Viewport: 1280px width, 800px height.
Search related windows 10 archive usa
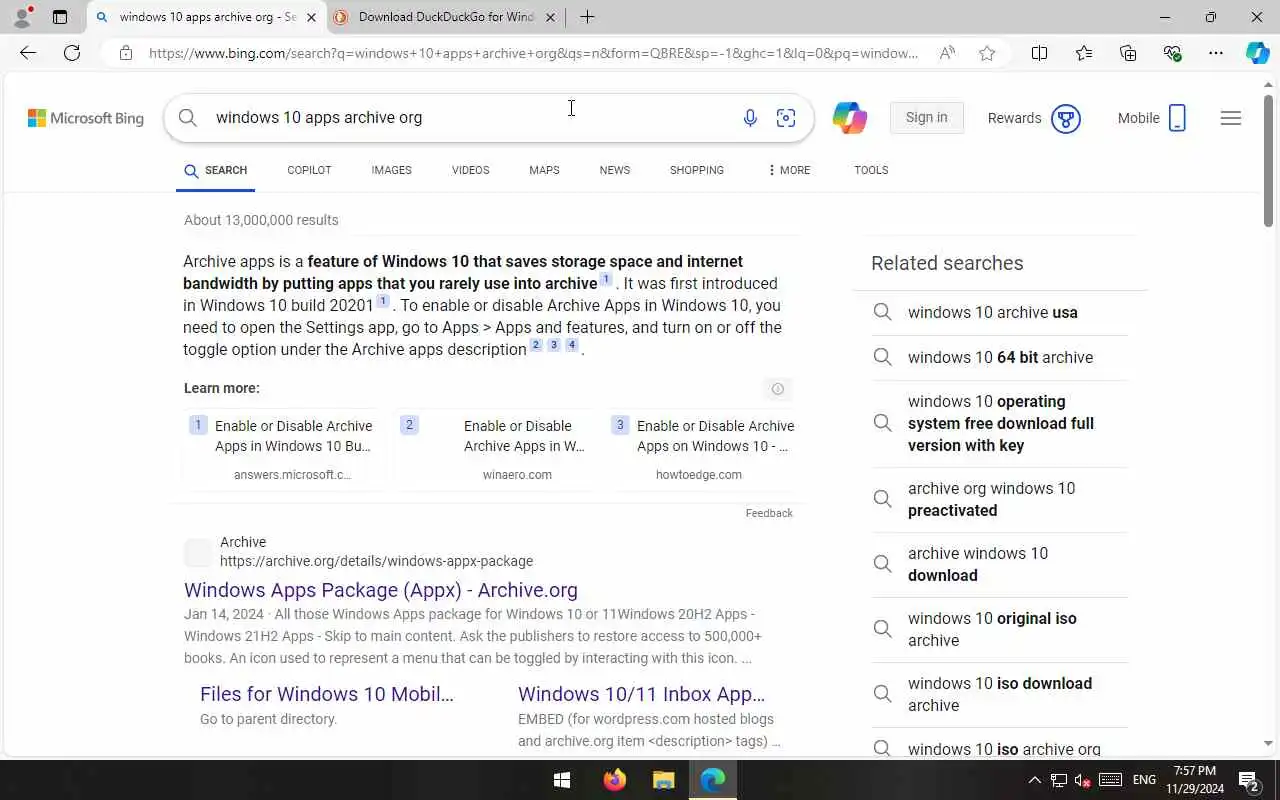point(1000,313)
